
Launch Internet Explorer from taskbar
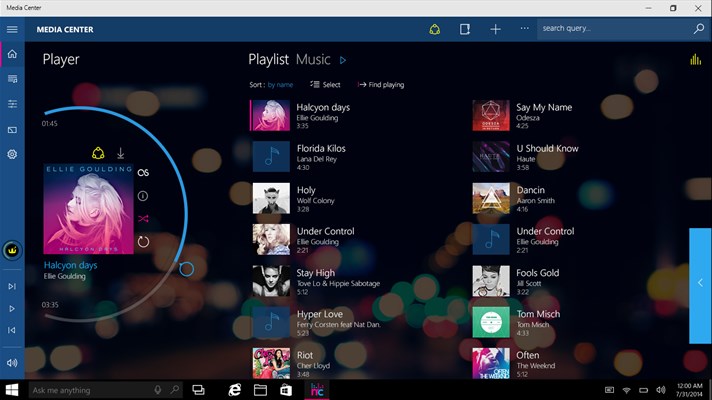(x=234, y=390)
